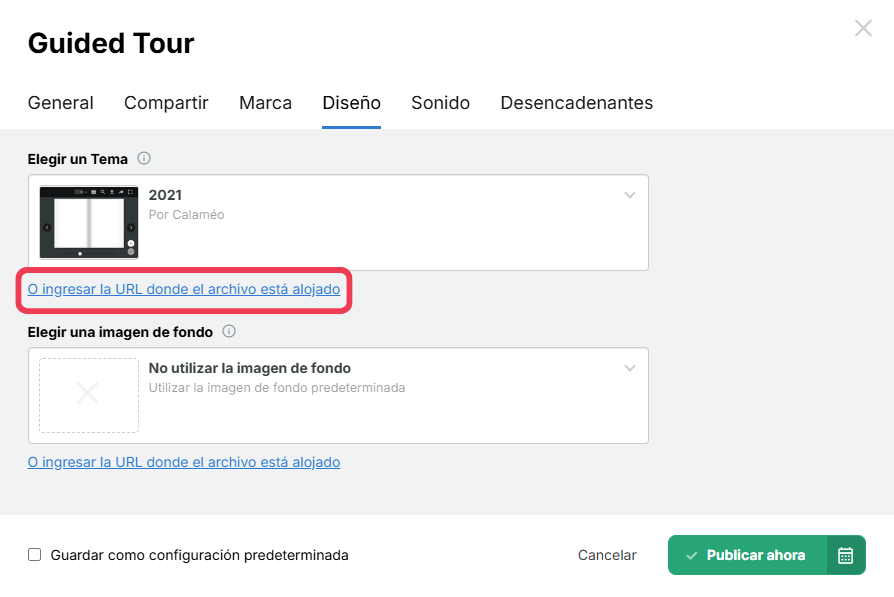Show info for Elegir un Tema
894x597 pixels.
pos(144,159)
